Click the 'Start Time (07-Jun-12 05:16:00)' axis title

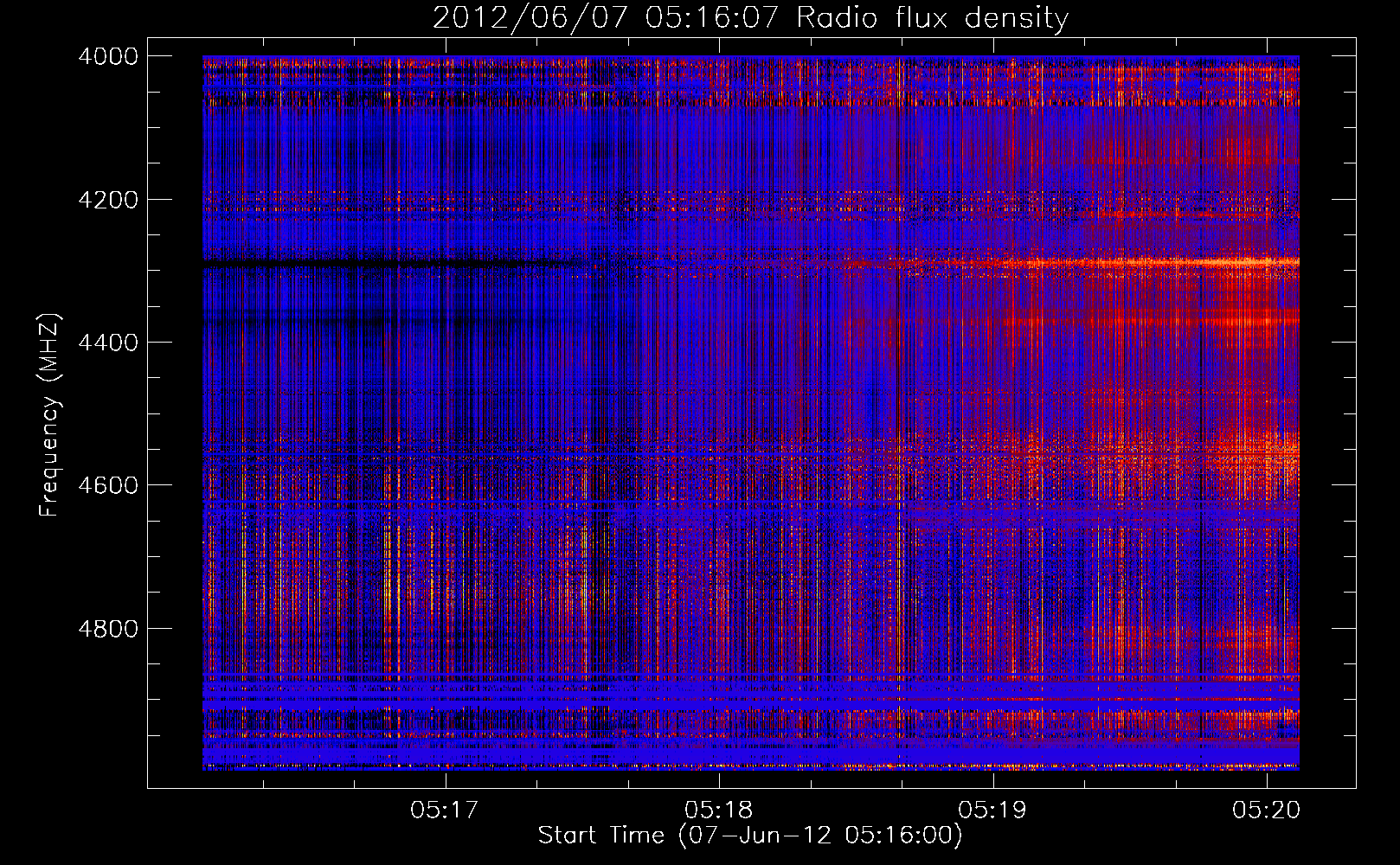click(x=750, y=836)
